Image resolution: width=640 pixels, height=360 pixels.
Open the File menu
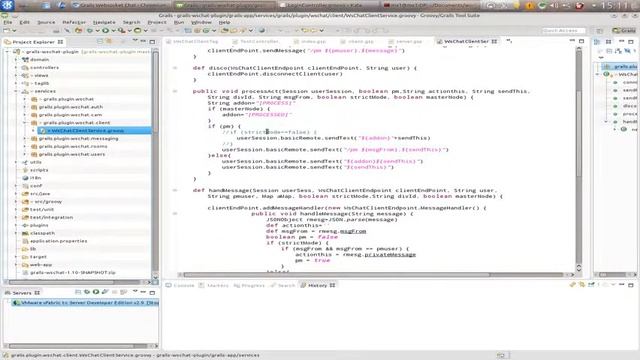8,22
